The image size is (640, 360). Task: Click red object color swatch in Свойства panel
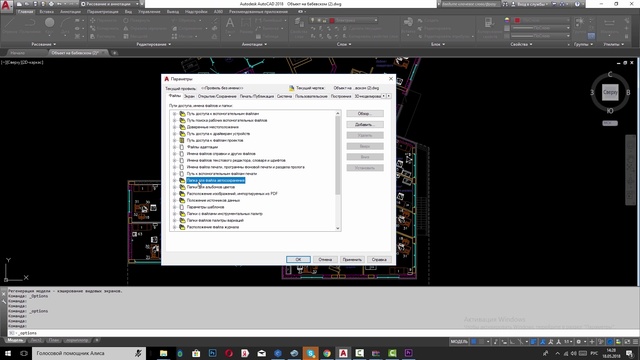517,20
